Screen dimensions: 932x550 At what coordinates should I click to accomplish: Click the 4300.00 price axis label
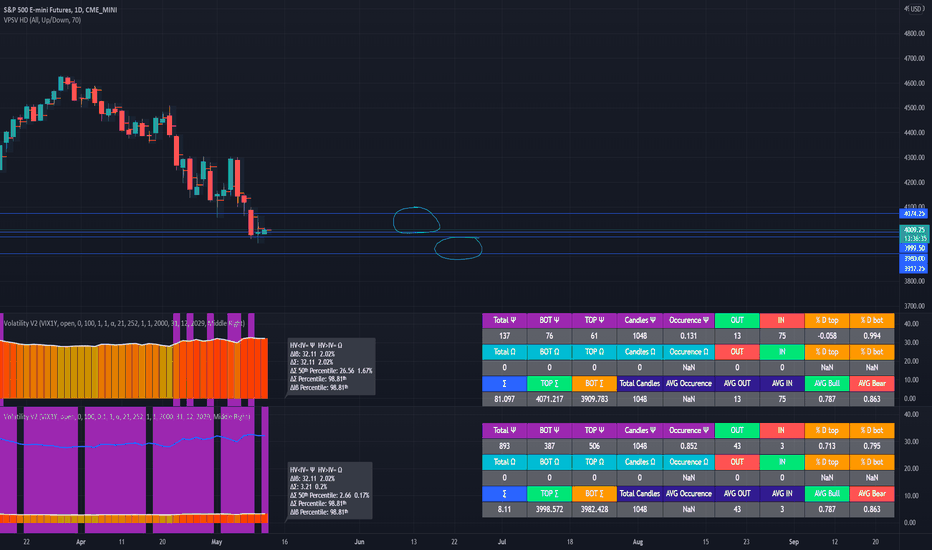pyautogui.click(x=914, y=158)
